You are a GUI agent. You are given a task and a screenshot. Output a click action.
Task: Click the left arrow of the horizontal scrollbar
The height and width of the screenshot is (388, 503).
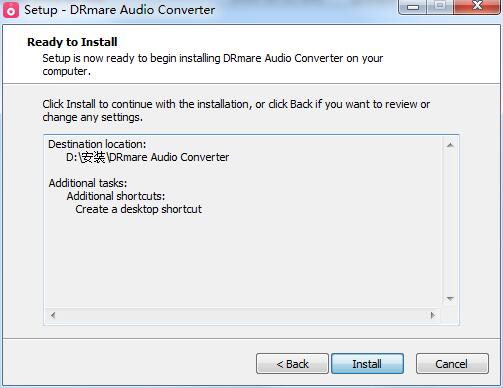53,315
